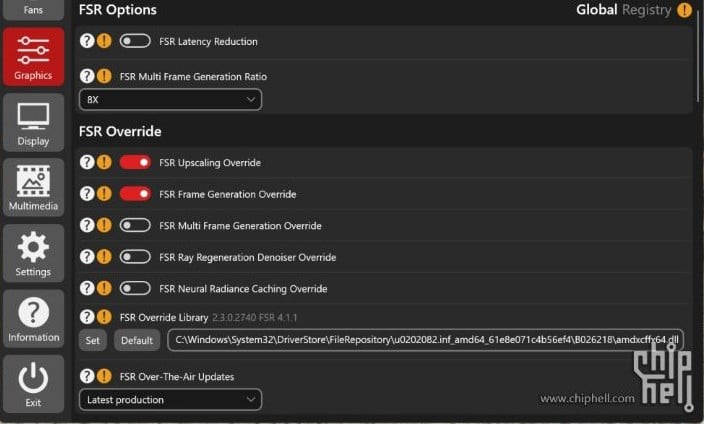Viewport: 704px width, 424px height.
Task: Click help icon for FSR Upscaling Override
Action: pos(87,162)
